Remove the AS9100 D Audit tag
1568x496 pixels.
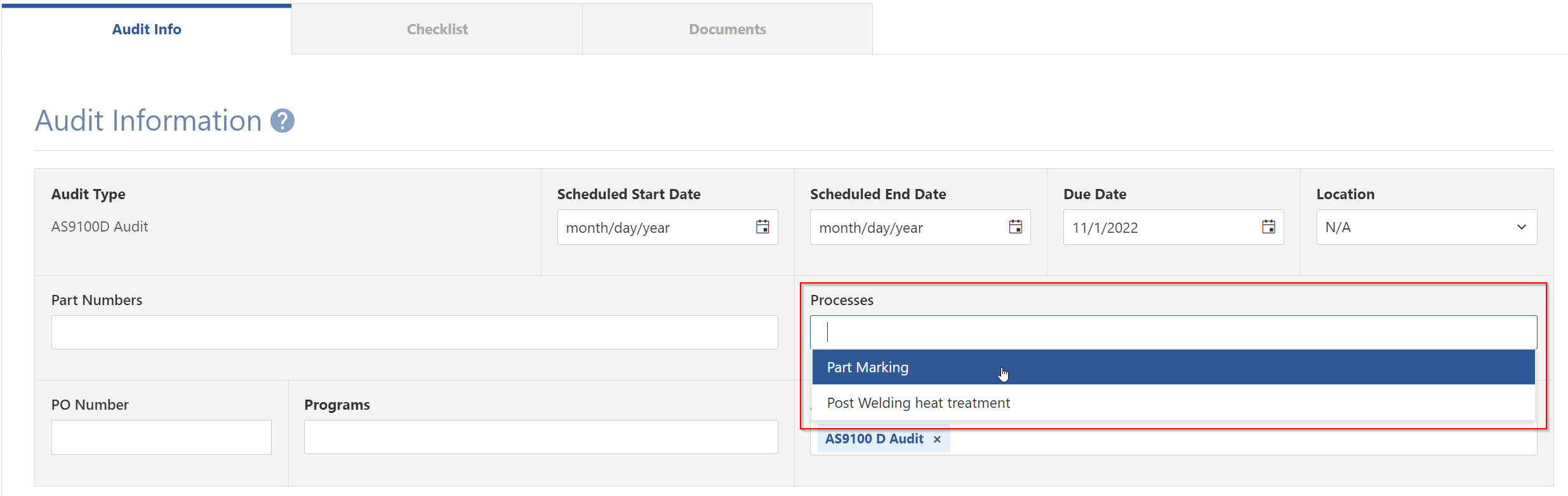(937, 439)
